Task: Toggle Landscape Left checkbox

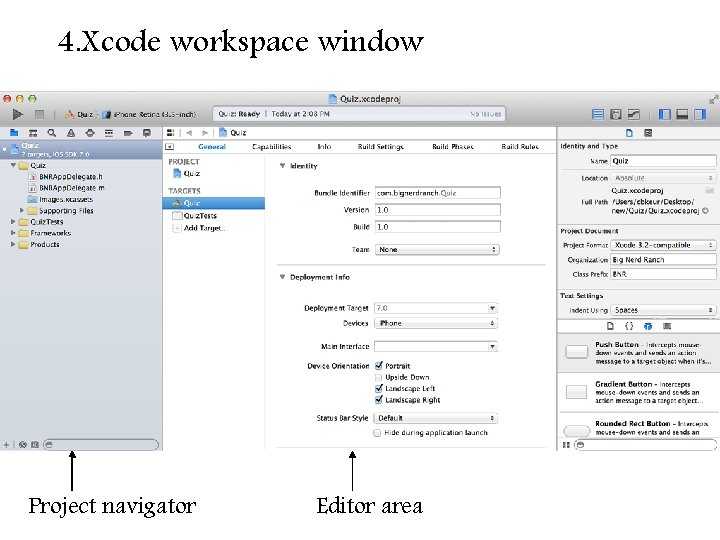Action: [379, 388]
